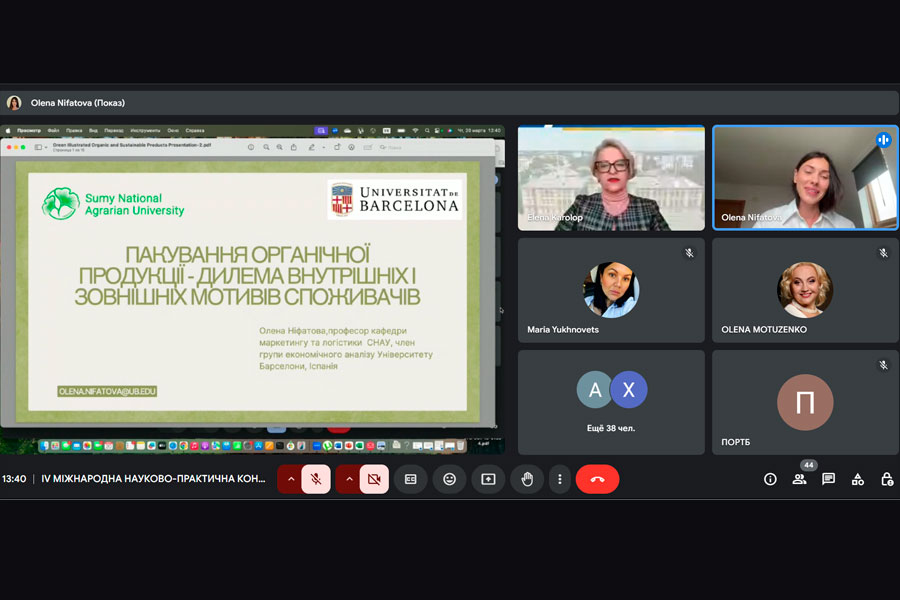The width and height of the screenshot is (900, 600).
Task: Send an emoji reaction
Action: pyautogui.click(x=449, y=479)
